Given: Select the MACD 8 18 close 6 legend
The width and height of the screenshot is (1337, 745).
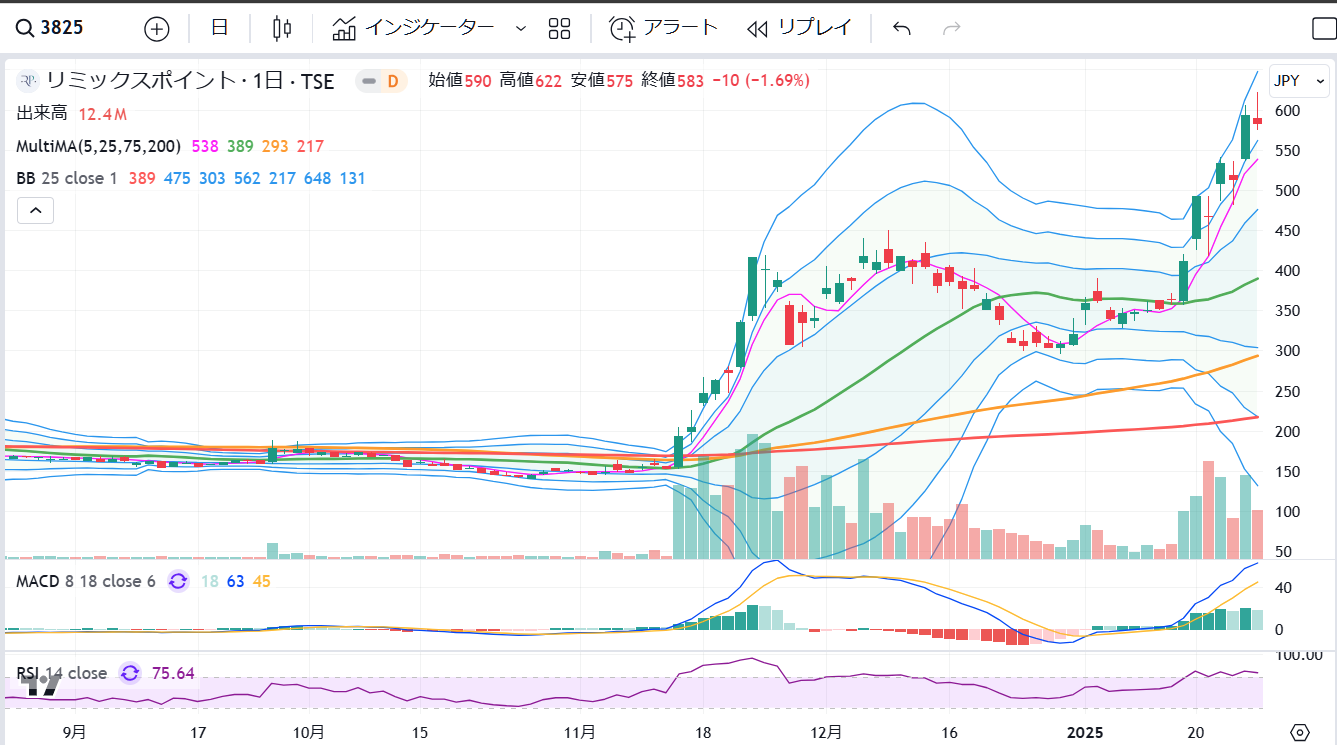Looking at the screenshot, I should pos(86,581).
